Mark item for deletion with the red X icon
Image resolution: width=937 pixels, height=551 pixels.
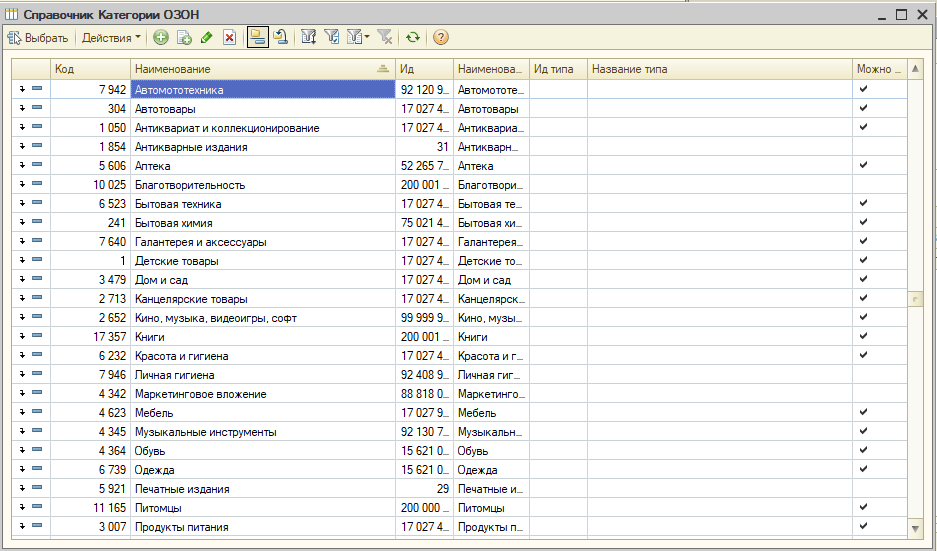[x=229, y=38]
